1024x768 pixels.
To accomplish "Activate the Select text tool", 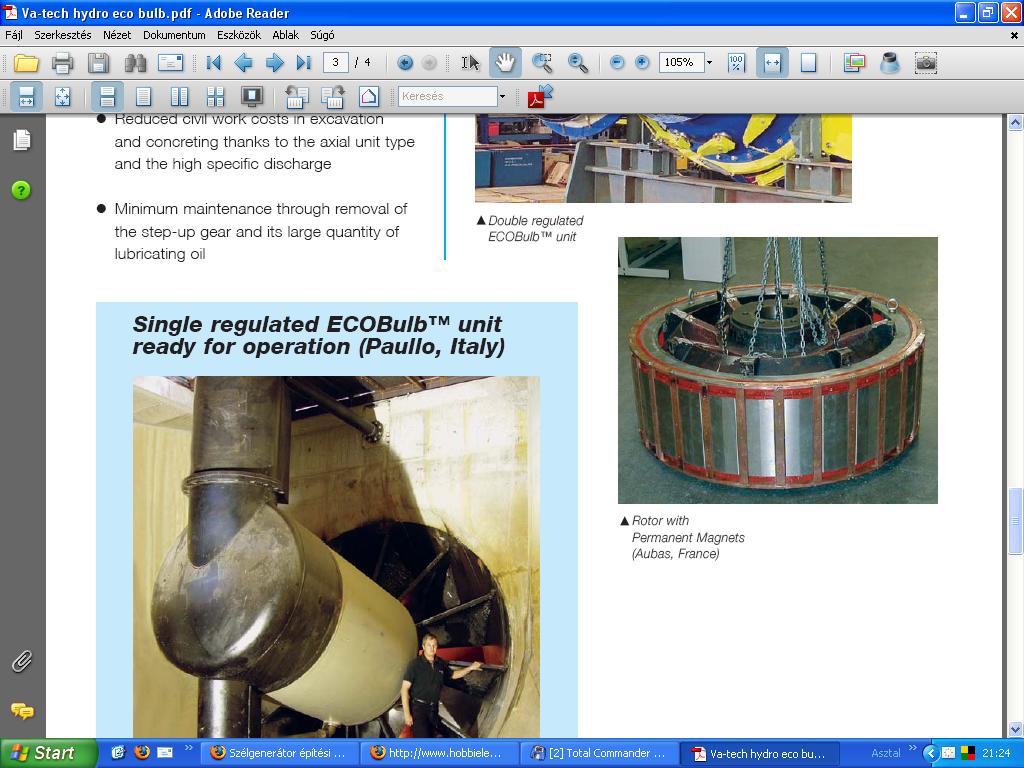I will pyautogui.click(x=470, y=63).
